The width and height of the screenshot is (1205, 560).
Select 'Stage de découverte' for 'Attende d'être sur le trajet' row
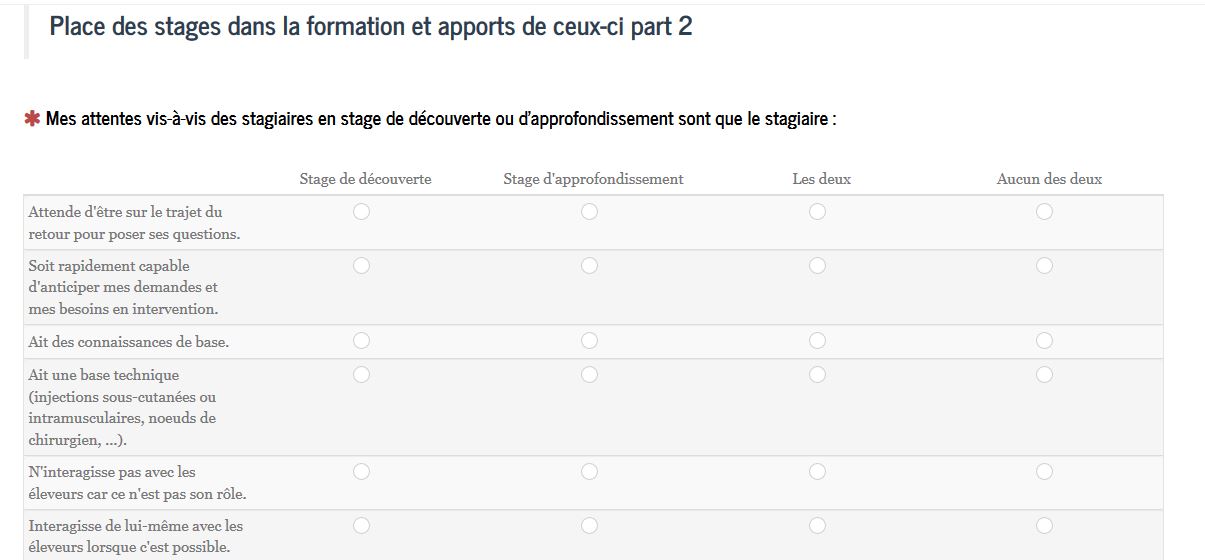click(361, 211)
